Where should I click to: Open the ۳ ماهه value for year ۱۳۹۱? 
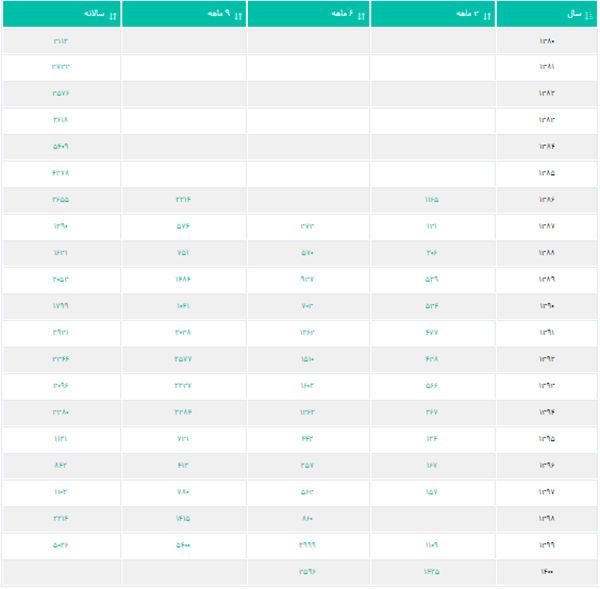[431, 332]
